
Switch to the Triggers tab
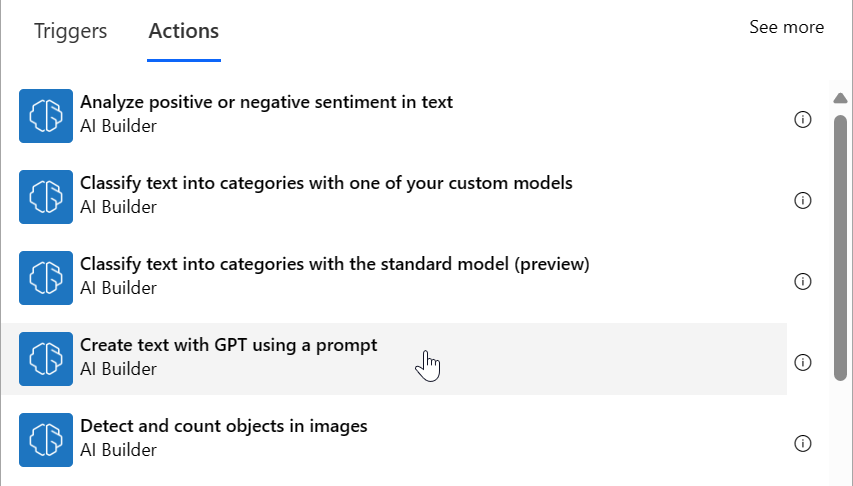pos(70,30)
